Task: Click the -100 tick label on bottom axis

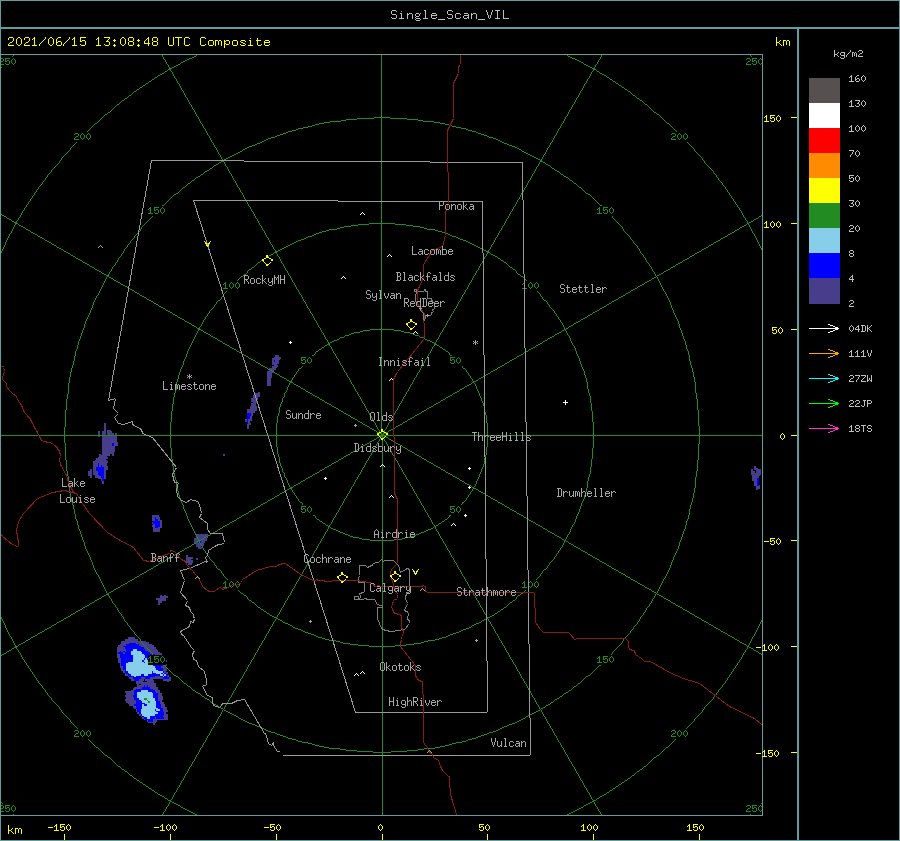Action: click(165, 827)
